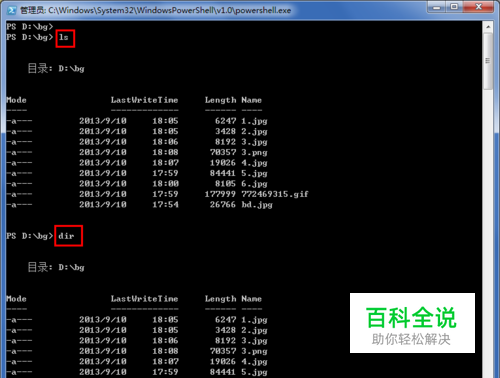Screen dimensions: 500x378
Task: Click the scrollbar up arrow
Action: [488, 27]
